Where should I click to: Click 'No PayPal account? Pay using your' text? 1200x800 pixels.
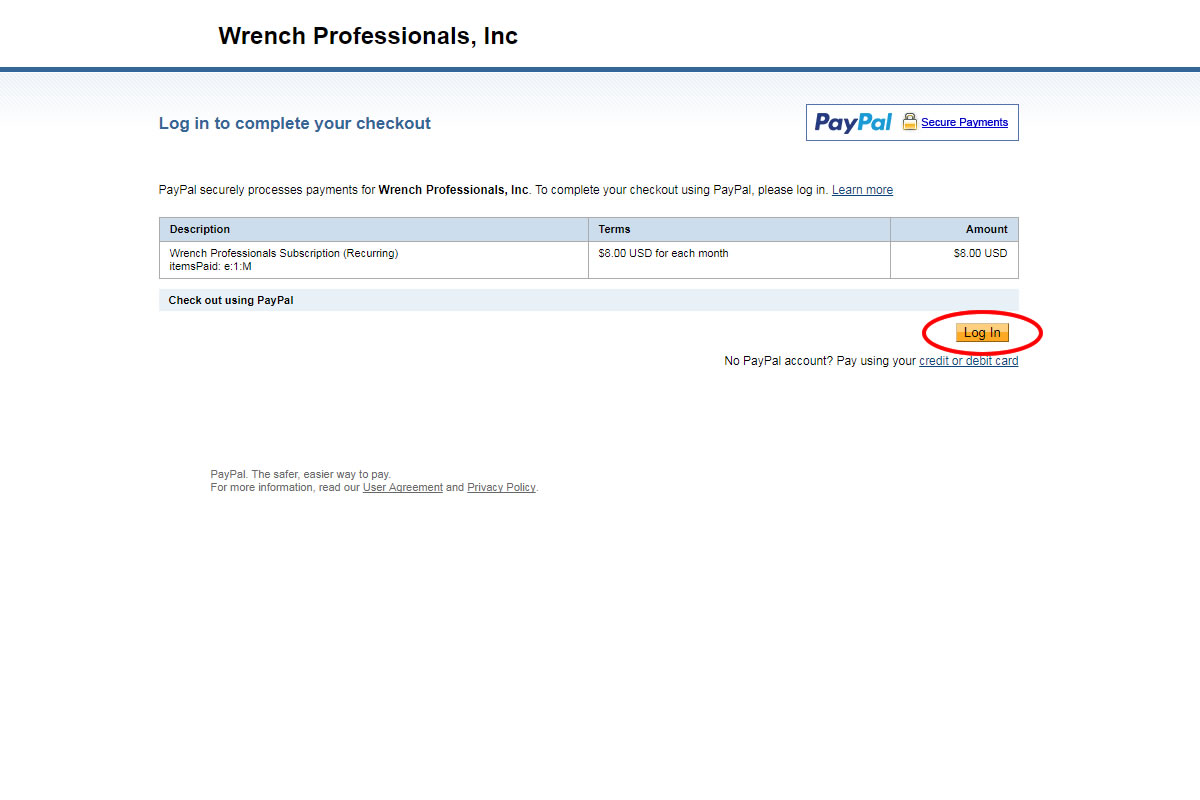point(820,361)
